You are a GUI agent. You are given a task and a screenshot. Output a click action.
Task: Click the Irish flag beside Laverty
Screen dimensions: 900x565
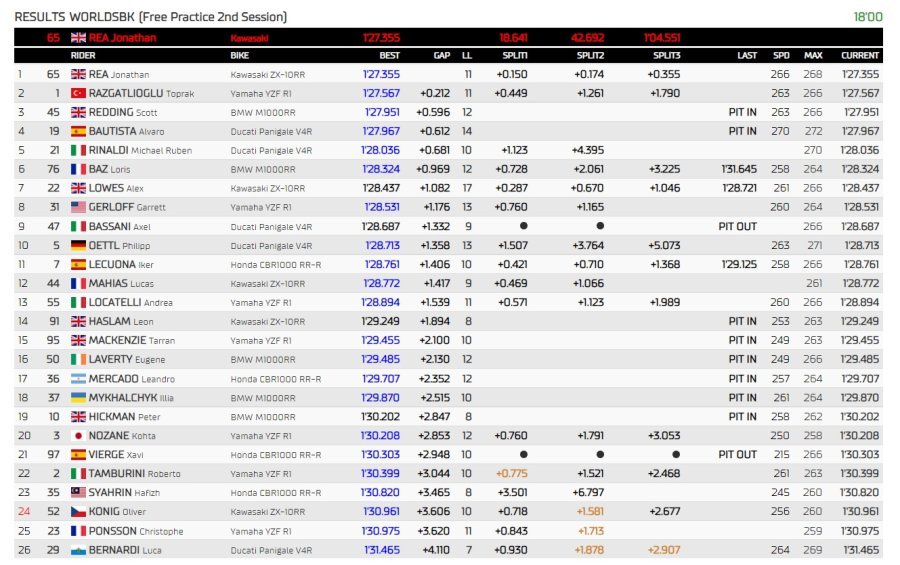78,360
